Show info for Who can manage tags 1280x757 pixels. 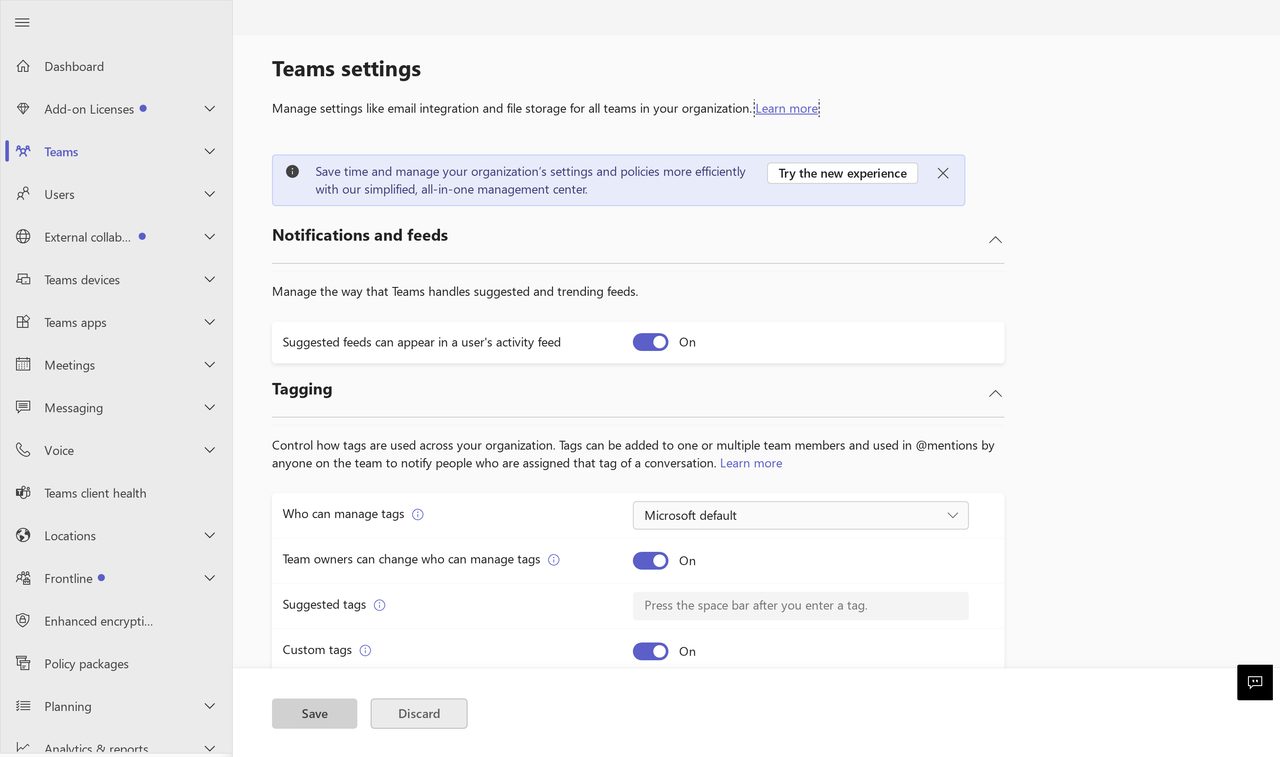[x=418, y=515]
